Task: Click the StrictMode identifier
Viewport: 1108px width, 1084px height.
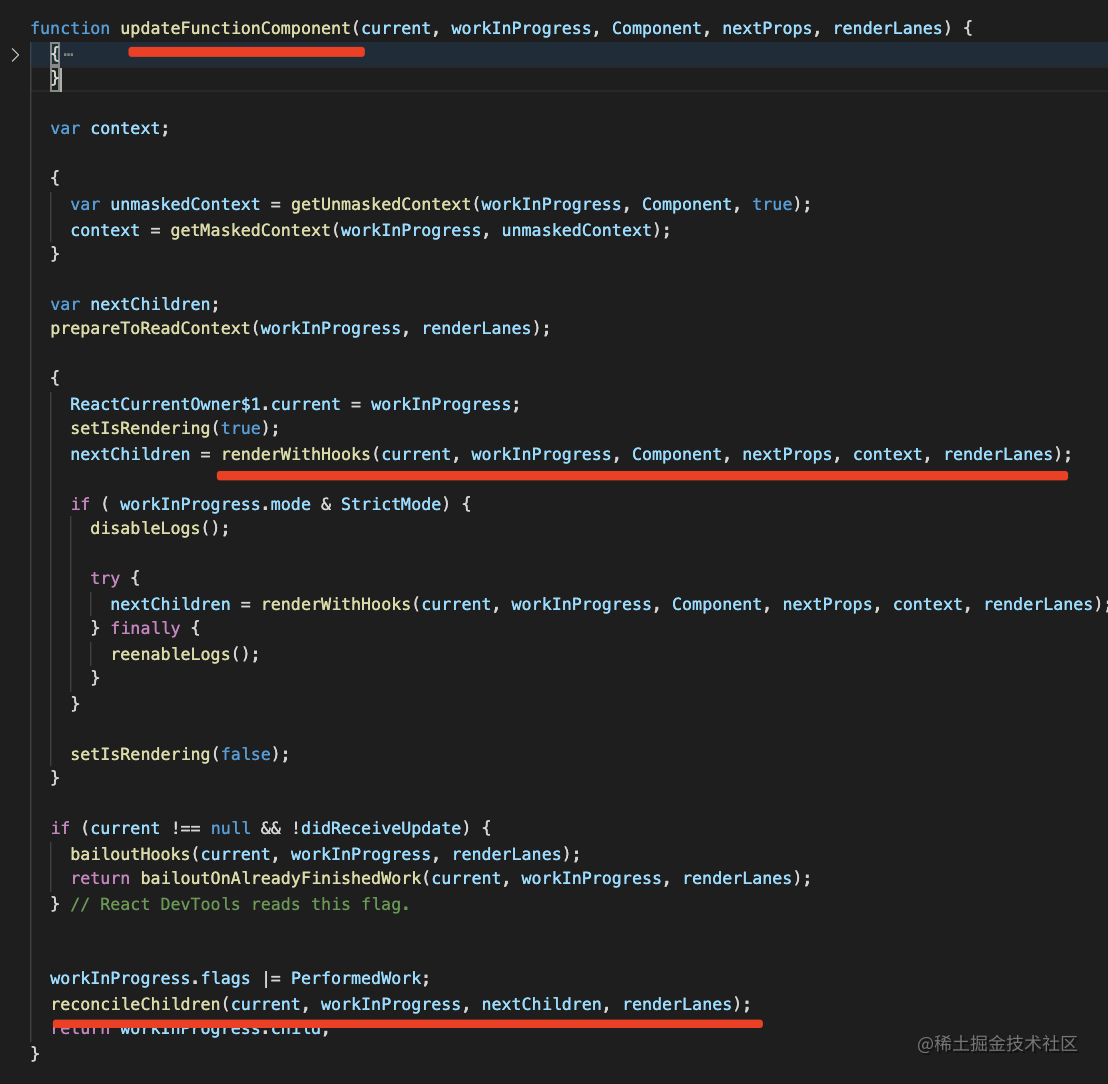Action: pyautogui.click(x=391, y=505)
